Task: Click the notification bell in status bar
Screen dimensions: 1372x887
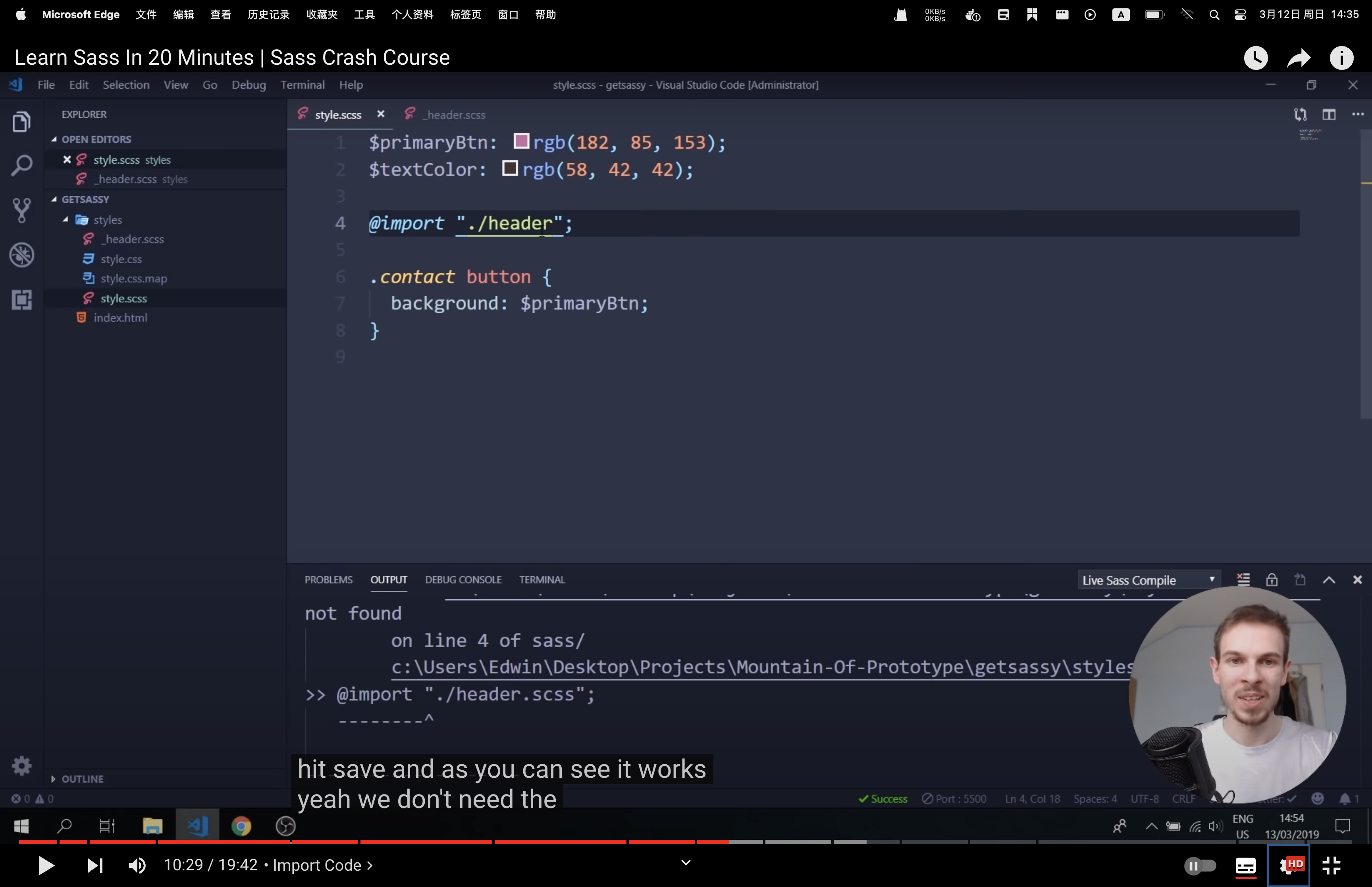Action: coord(1349,799)
